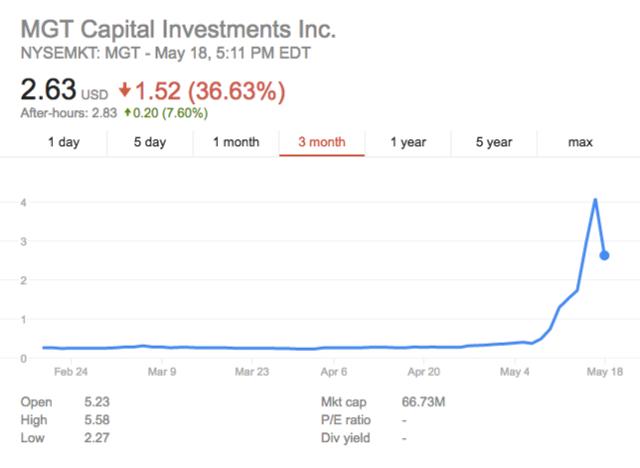Click the Feb 24 date label
Viewport: 640px width, 468px height.
point(70,371)
